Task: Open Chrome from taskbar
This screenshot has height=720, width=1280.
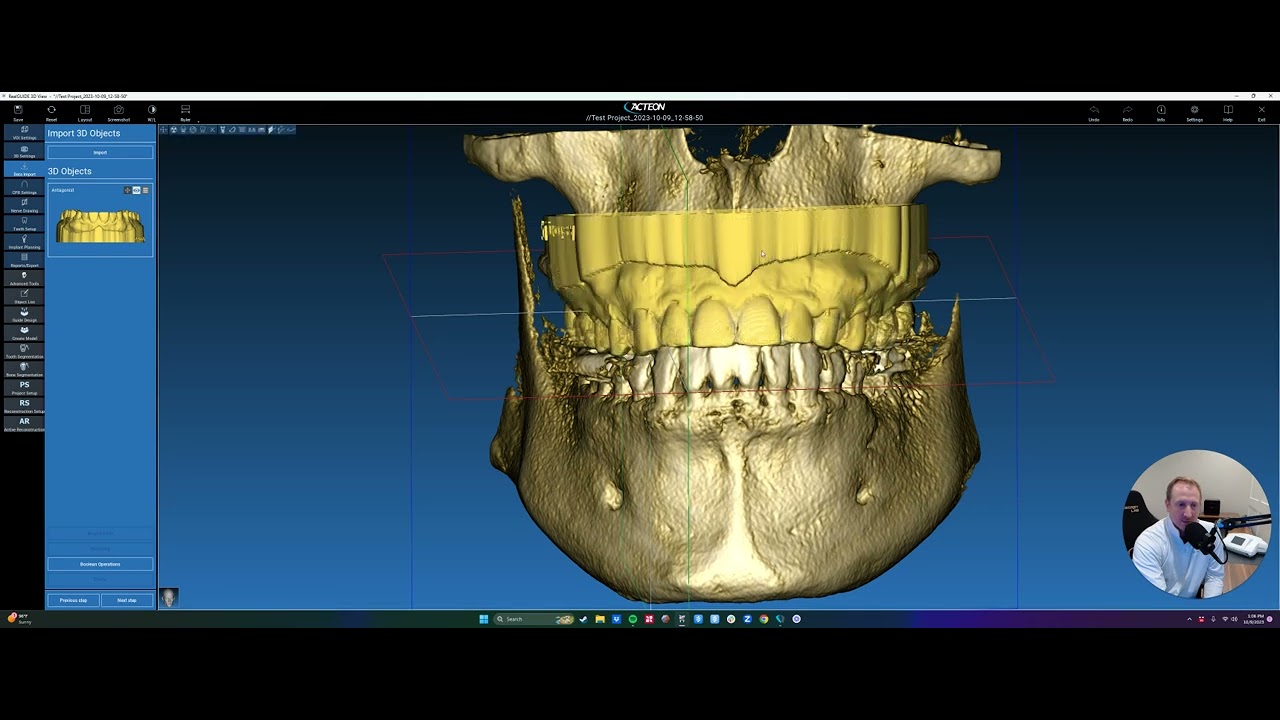Action: point(763,619)
